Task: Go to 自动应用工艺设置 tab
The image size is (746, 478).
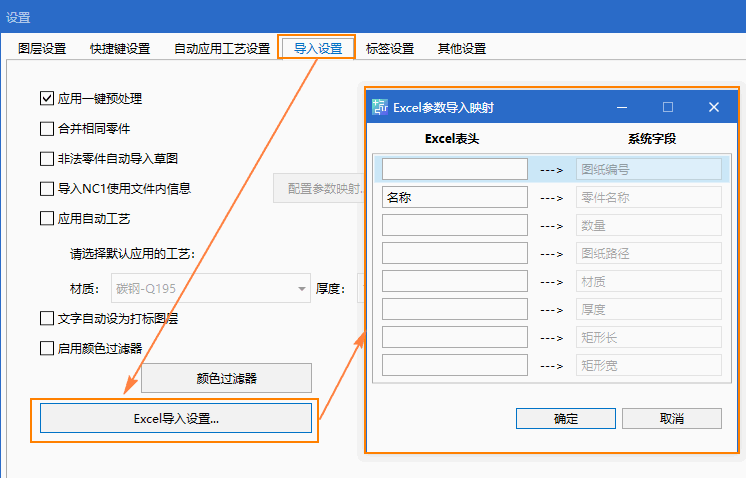Action: click(222, 48)
